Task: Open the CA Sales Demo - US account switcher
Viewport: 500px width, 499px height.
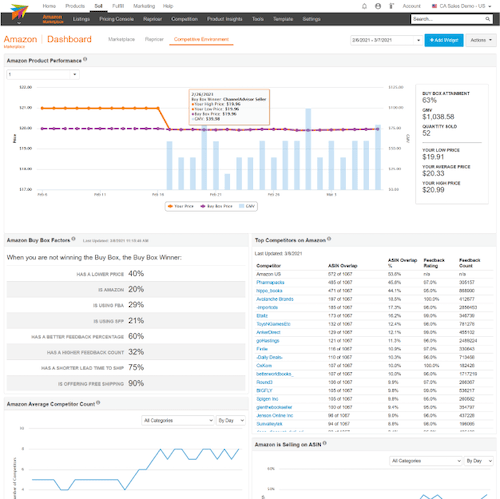Action: 461,6
